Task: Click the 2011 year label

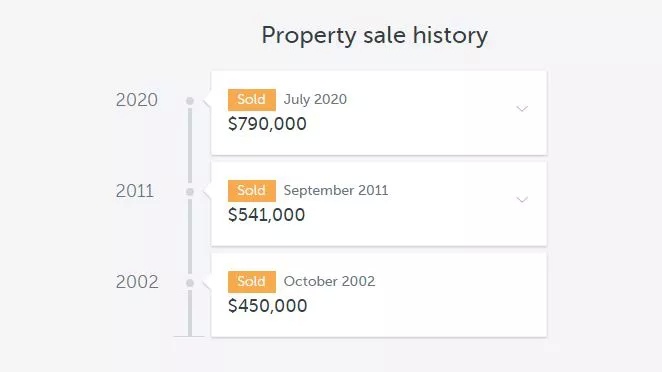Action: pyautogui.click(x=135, y=191)
